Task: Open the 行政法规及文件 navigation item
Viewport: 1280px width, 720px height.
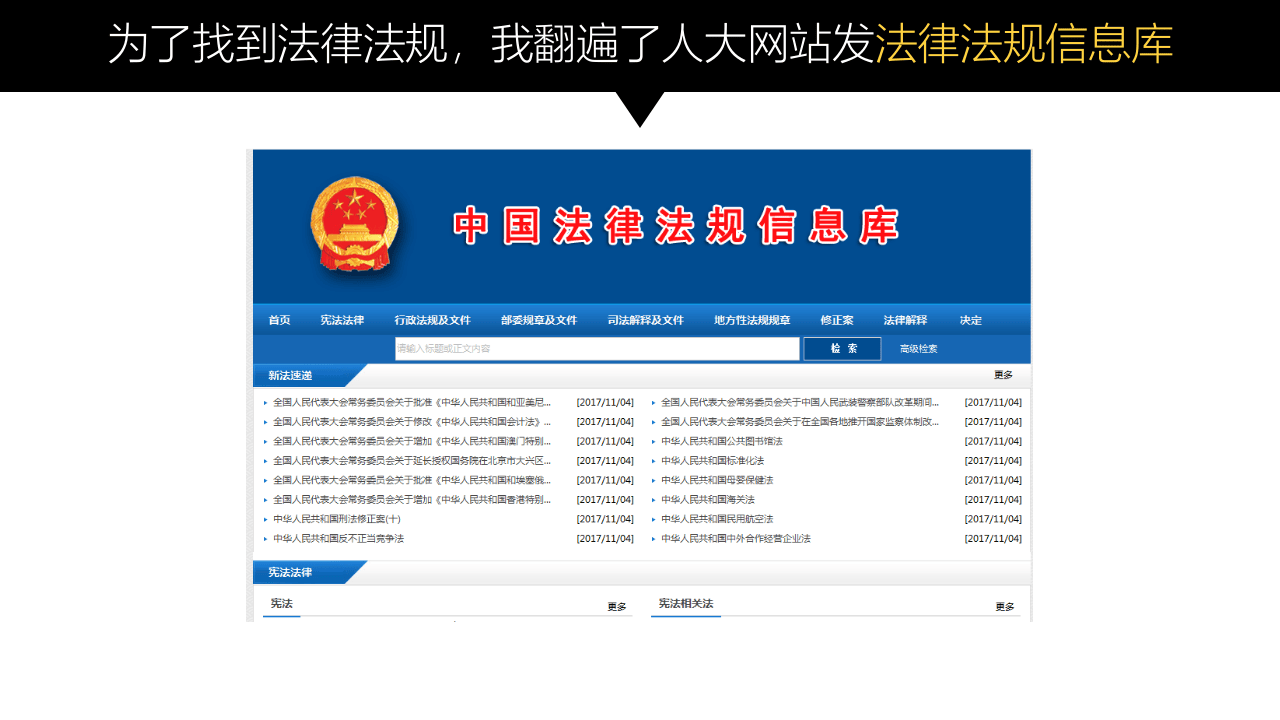Action: tap(435, 320)
